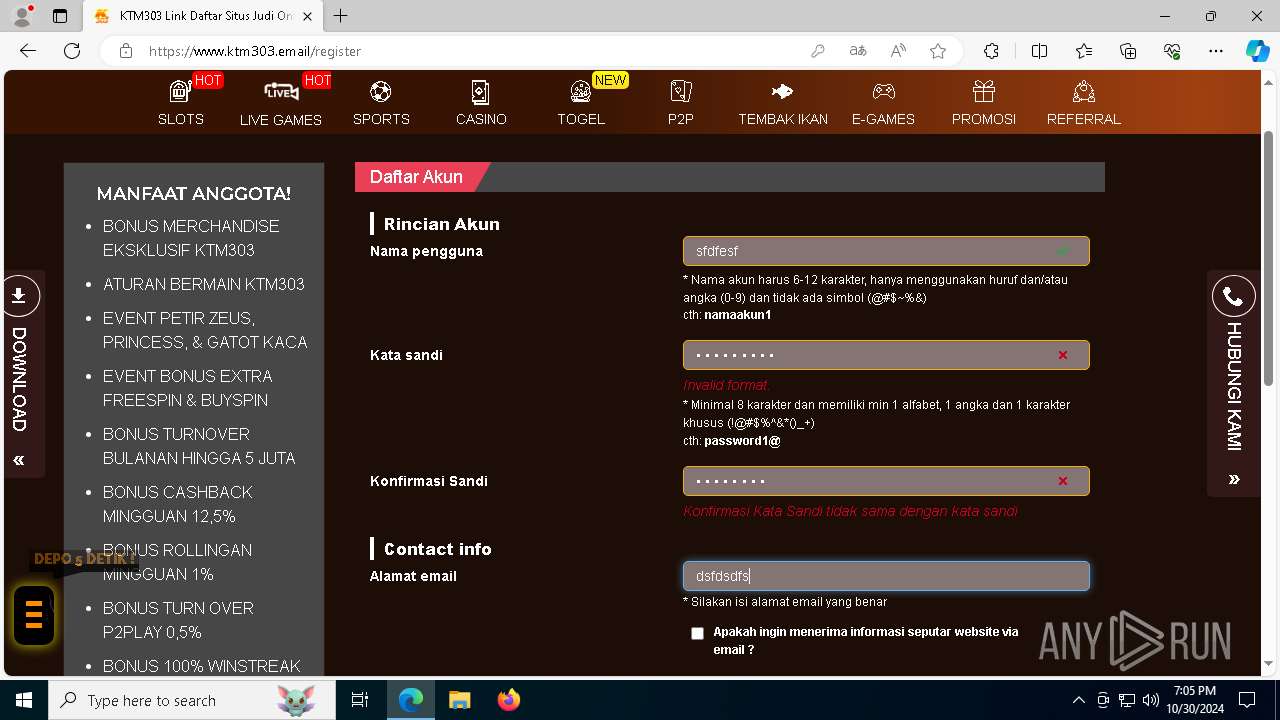1280x720 pixels.
Task: Click the download arrow icon on left panel
Action: 19,296
